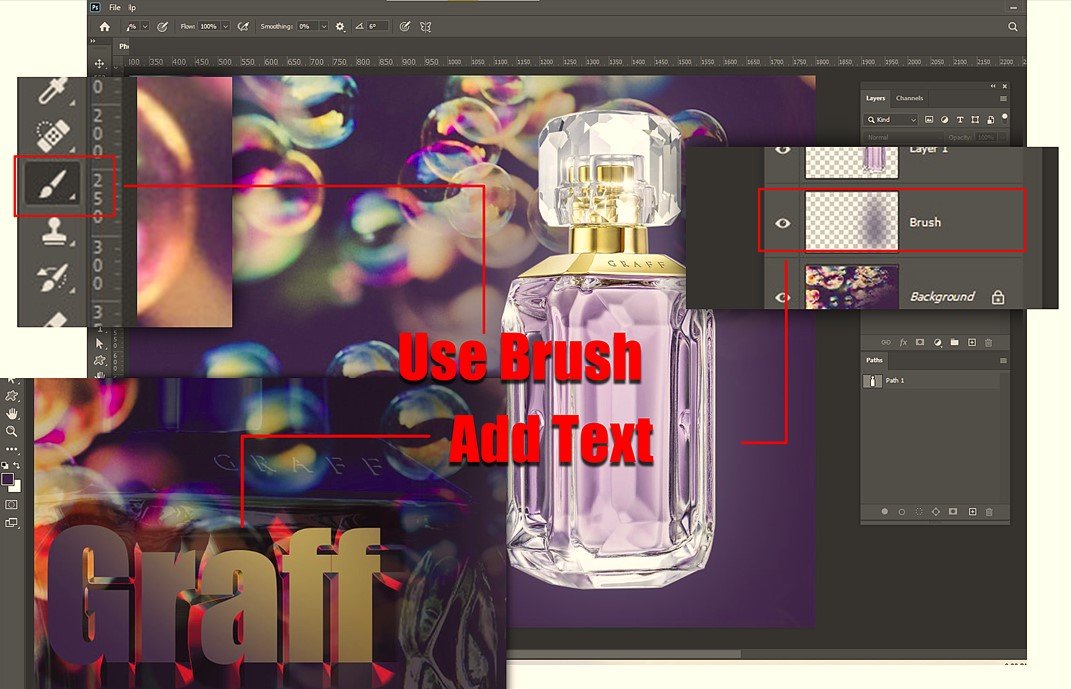Create new fill or adjustment layer
This screenshot has width=1071, height=689.
tap(937, 342)
